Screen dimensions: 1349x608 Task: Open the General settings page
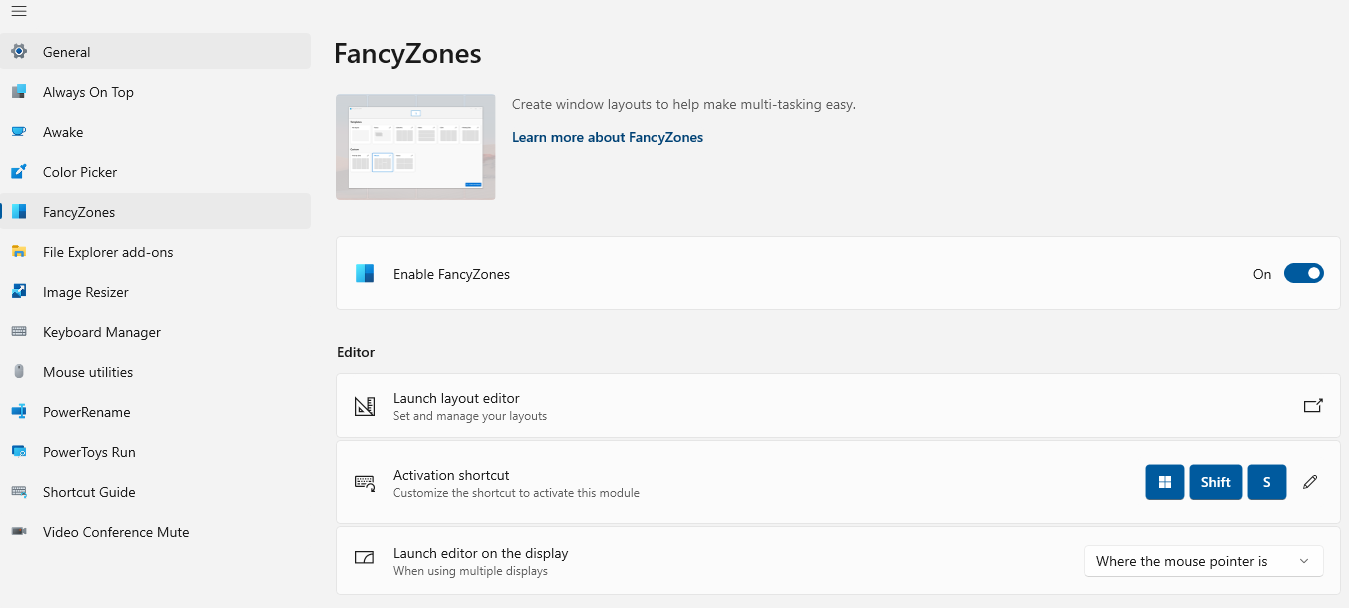[x=67, y=52]
